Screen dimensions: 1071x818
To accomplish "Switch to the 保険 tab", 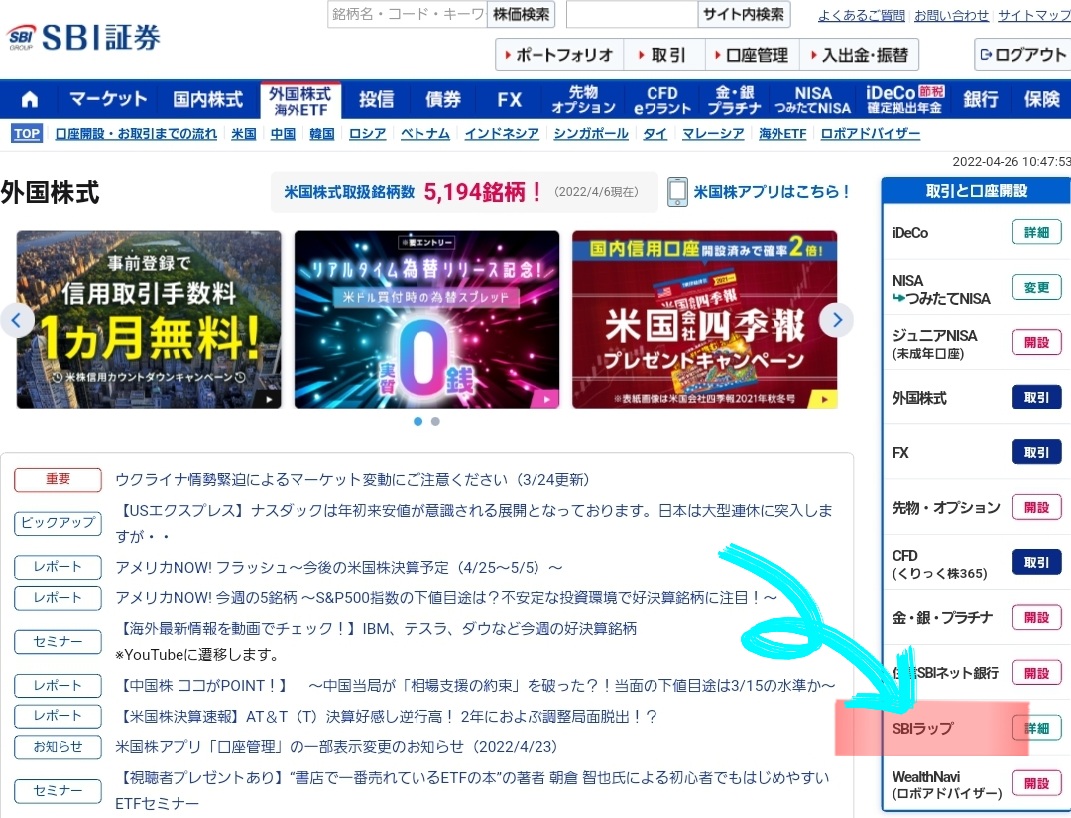I will (x=1041, y=100).
